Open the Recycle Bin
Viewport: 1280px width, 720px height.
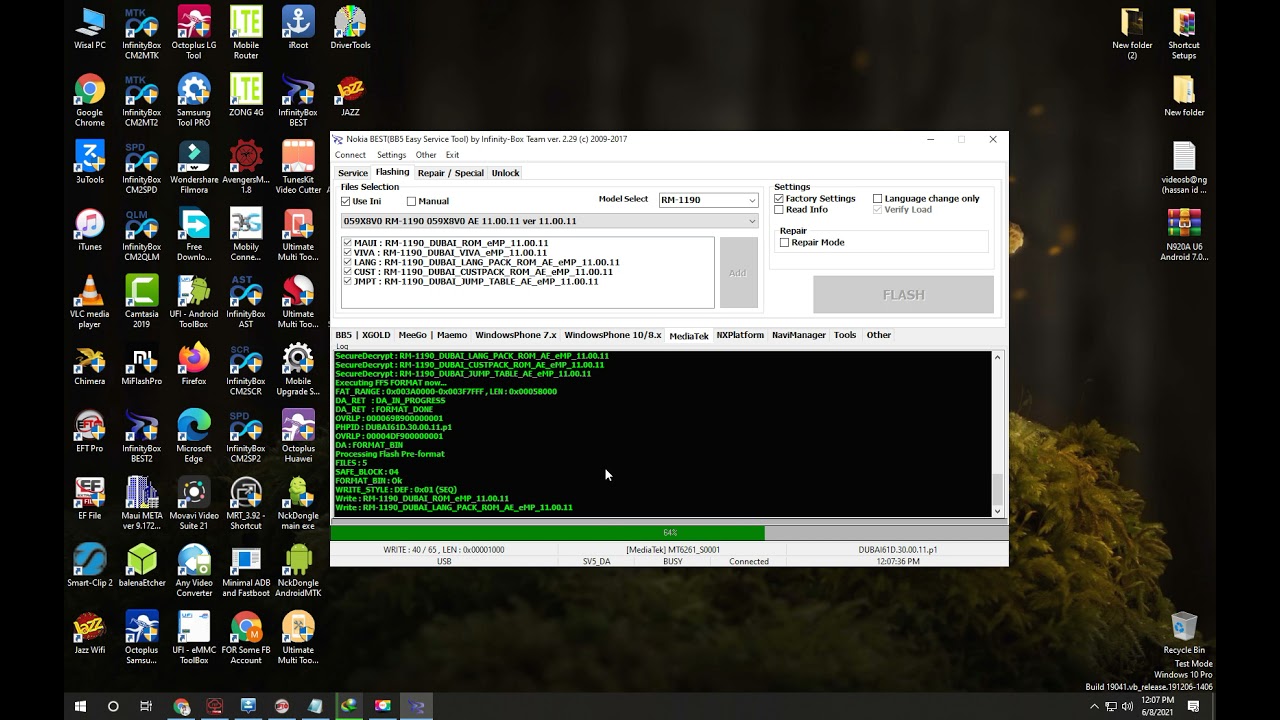[x=1184, y=632]
